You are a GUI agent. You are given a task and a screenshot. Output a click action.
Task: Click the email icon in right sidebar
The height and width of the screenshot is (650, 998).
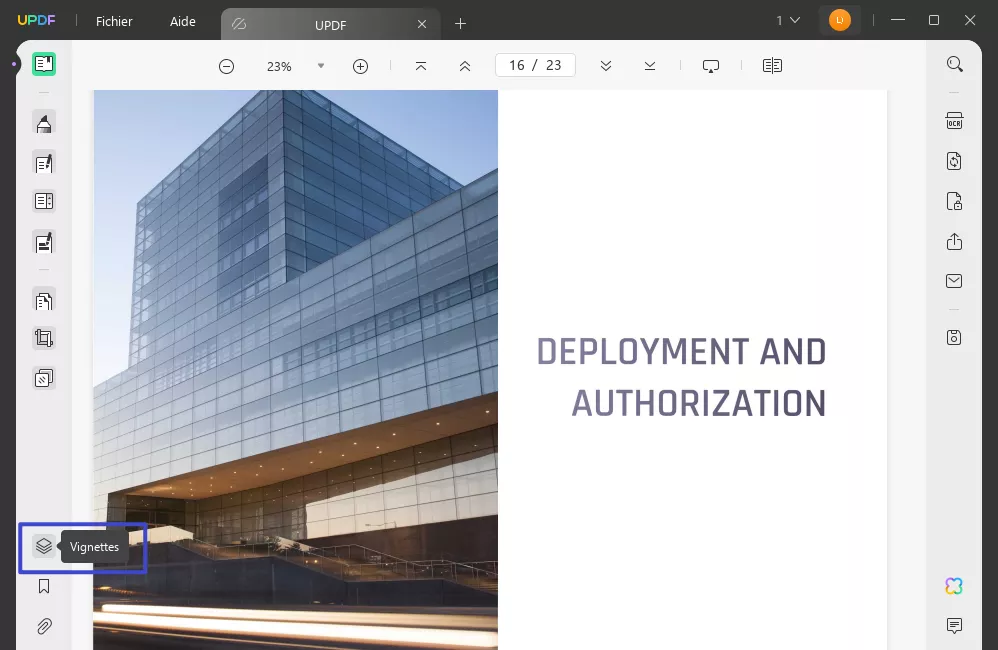coord(954,281)
